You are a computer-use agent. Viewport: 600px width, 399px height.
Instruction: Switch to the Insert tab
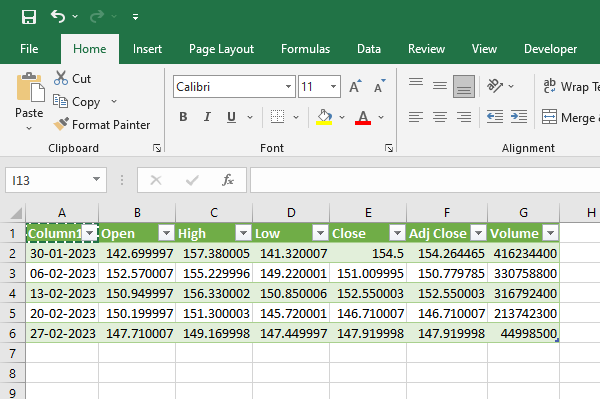tap(147, 49)
